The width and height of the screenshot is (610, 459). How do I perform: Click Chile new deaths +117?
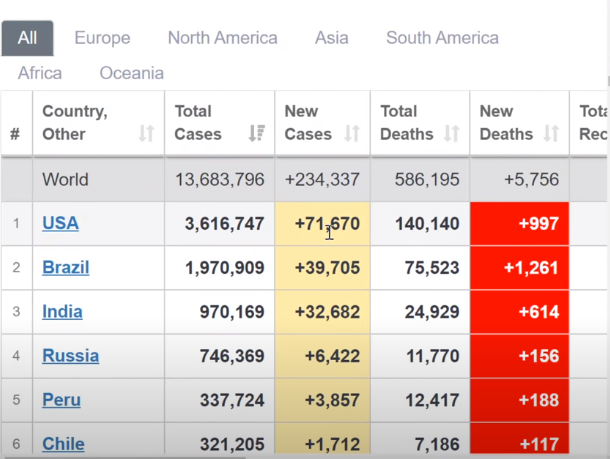(x=539, y=444)
